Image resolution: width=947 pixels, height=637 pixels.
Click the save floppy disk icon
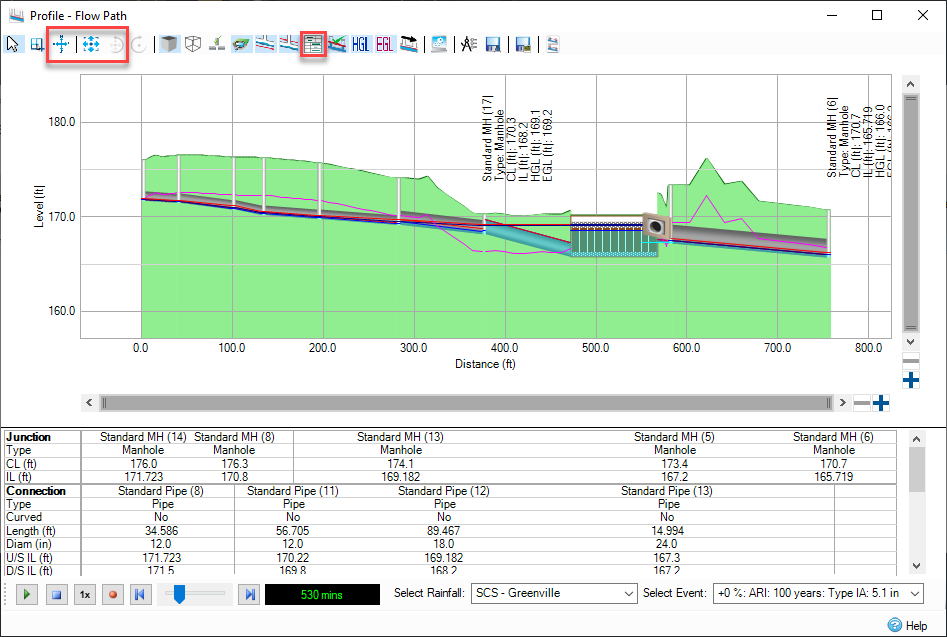pos(493,44)
